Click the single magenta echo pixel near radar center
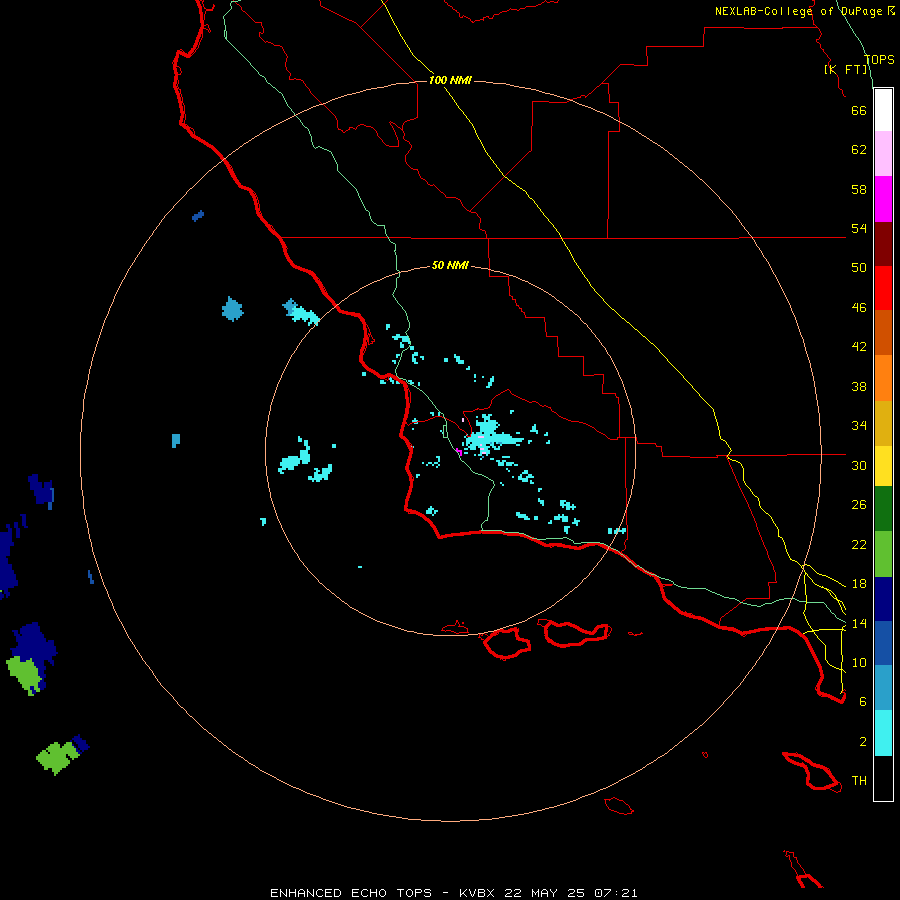This screenshot has width=900, height=900. (x=459, y=453)
